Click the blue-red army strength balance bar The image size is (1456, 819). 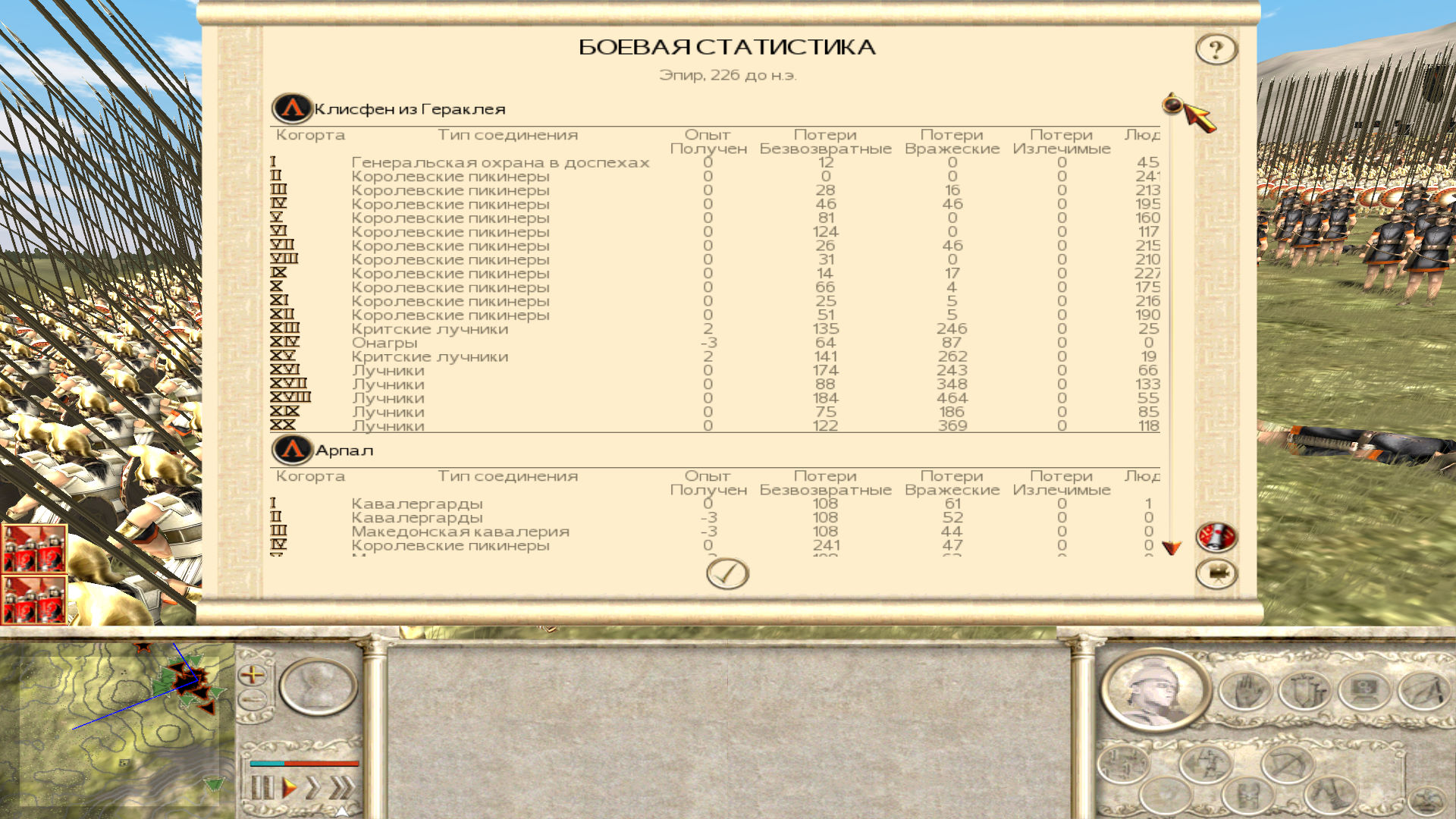tap(304, 763)
